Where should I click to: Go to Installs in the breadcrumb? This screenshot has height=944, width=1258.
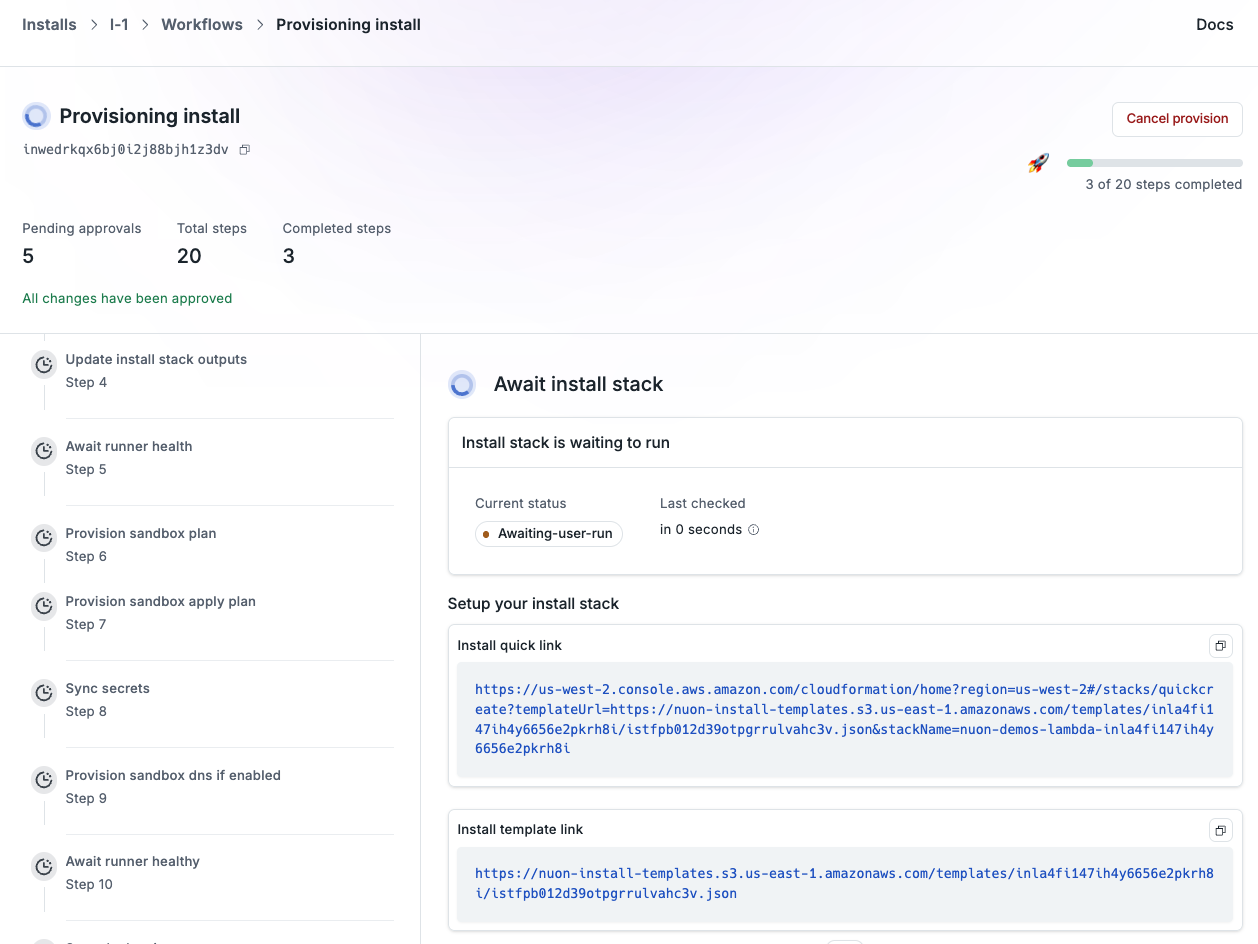(x=49, y=25)
